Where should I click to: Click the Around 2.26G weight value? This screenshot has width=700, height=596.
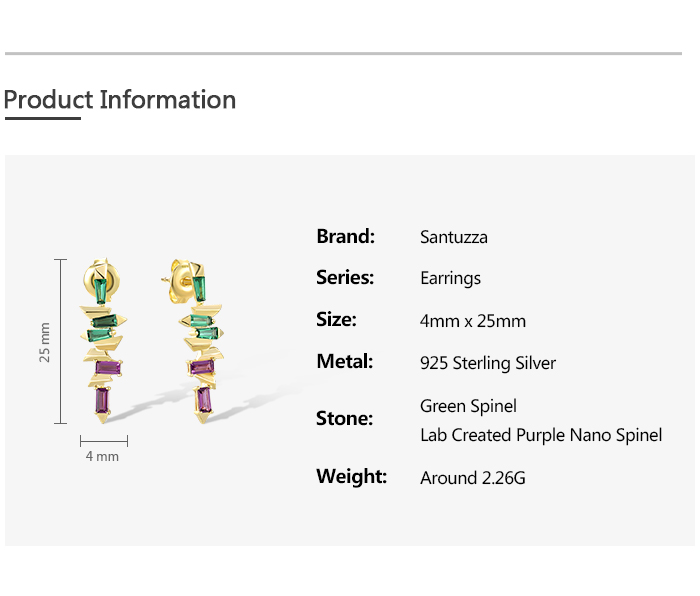(x=473, y=478)
